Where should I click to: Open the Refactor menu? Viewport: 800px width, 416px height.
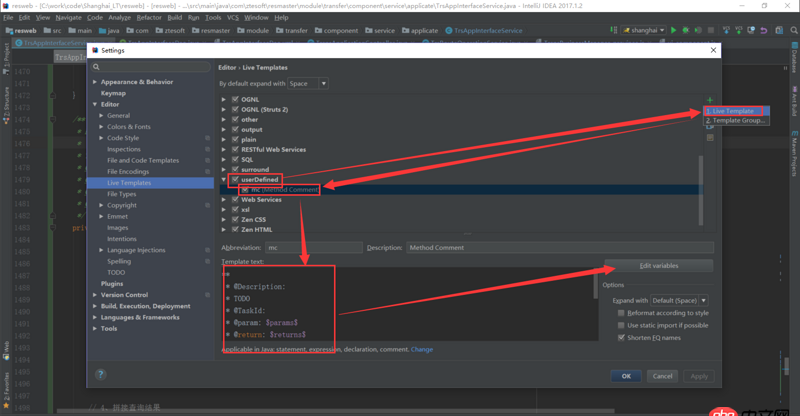pyautogui.click(x=149, y=17)
